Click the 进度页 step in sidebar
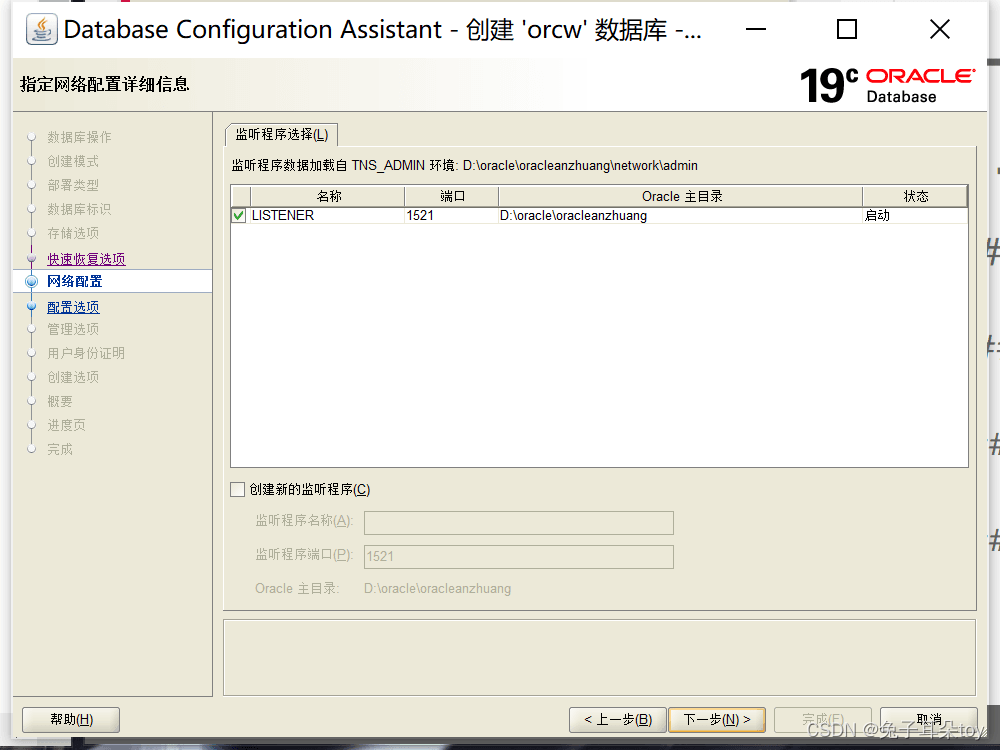This screenshot has height=750, width=1000. 66,425
